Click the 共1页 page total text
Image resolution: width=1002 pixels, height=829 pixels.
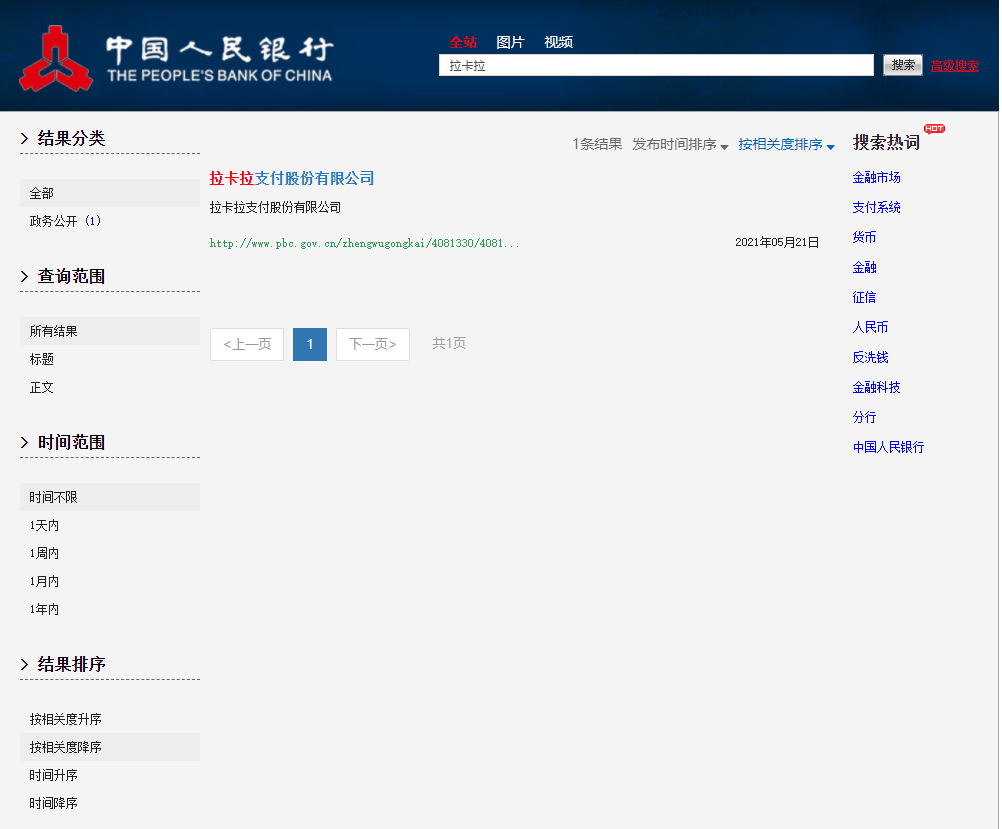449,343
